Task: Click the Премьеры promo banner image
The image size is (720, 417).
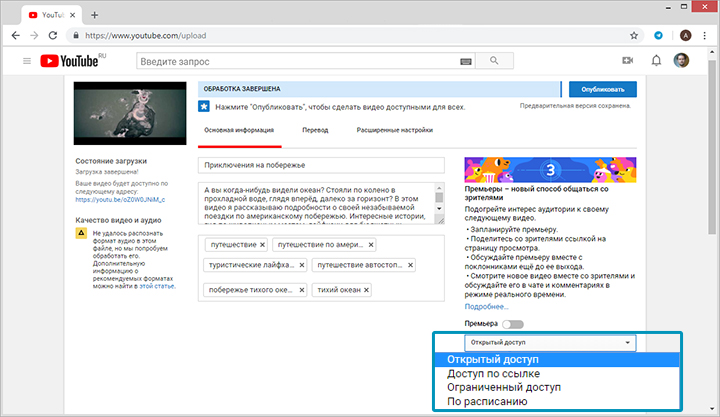Action: pos(550,170)
